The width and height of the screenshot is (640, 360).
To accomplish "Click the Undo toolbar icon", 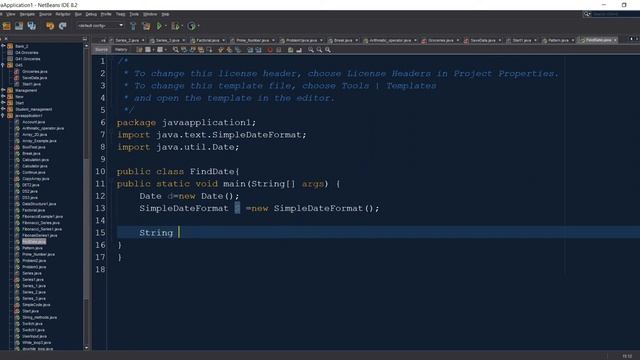I will pos(50,26).
